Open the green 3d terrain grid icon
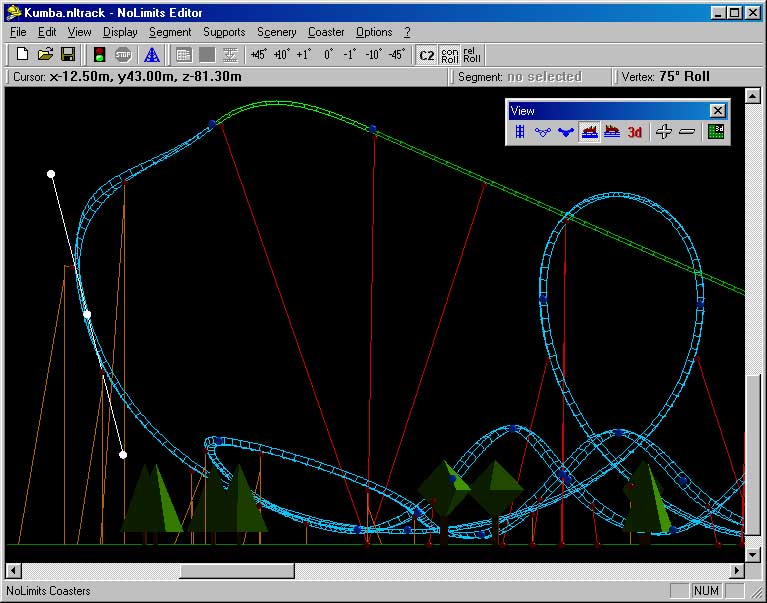Screen dimensions: 767x603 tap(716, 132)
